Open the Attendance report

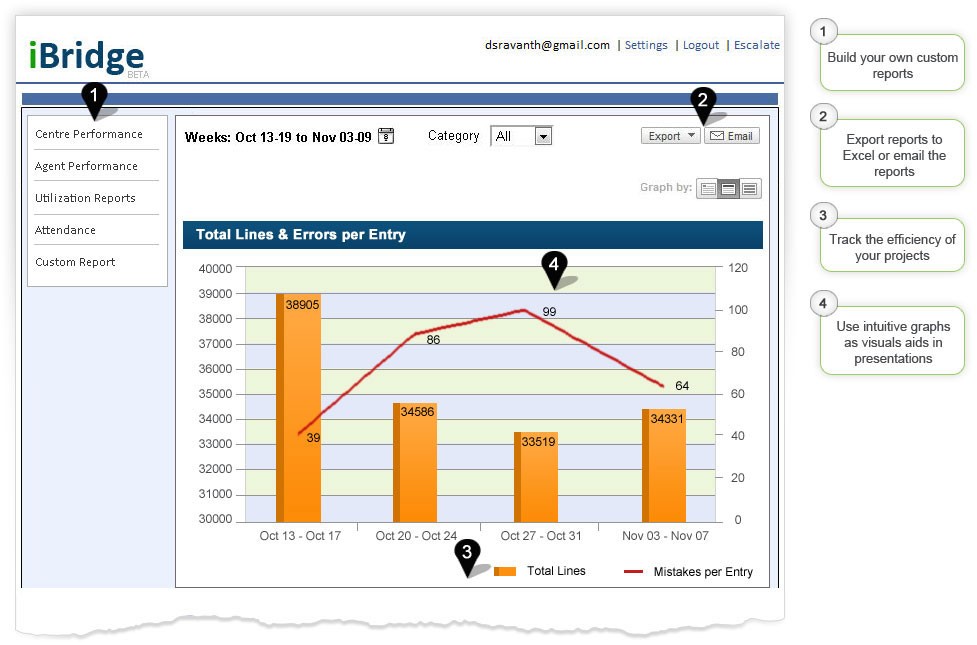[x=66, y=230]
